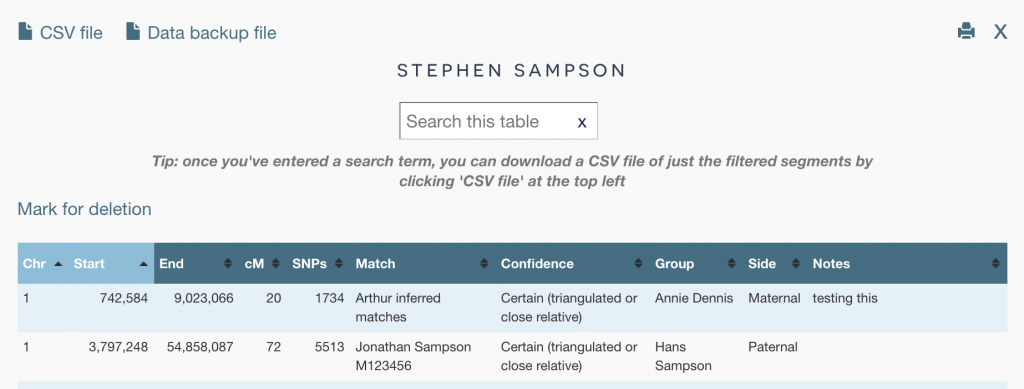Clear the search box with small x

pos(582,122)
